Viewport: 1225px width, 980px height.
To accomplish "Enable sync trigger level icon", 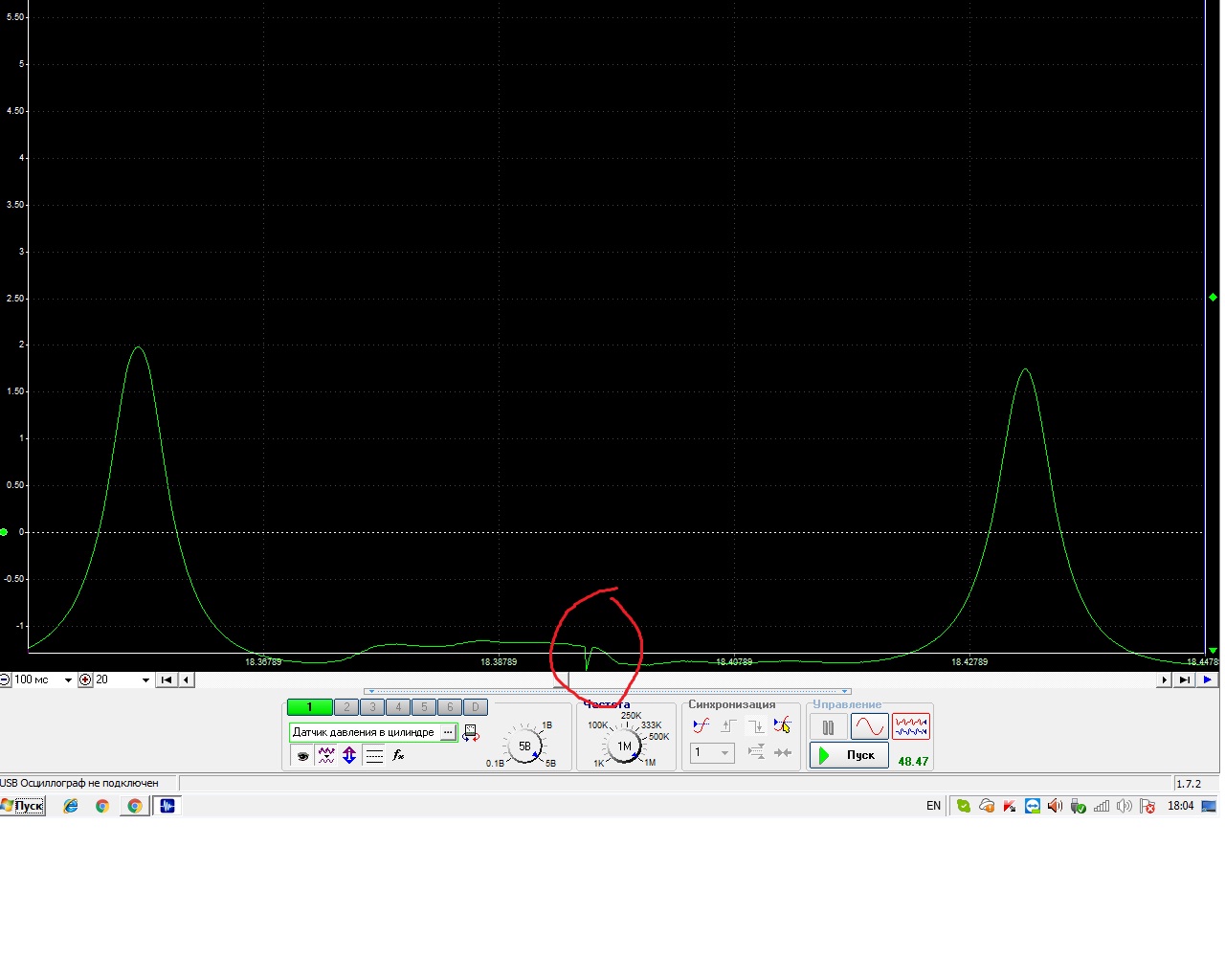I will pyautogui.click(x=702, y=726).
